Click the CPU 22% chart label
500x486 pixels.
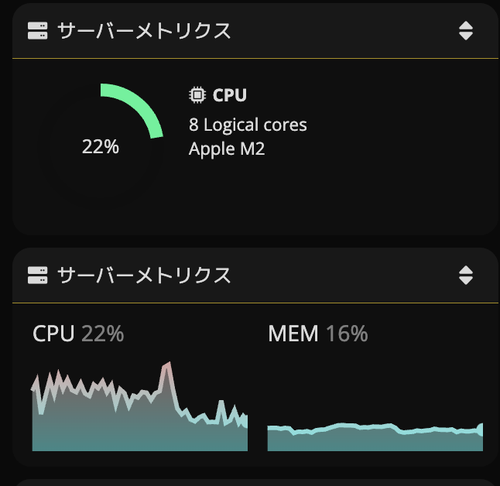coord(78,333)
